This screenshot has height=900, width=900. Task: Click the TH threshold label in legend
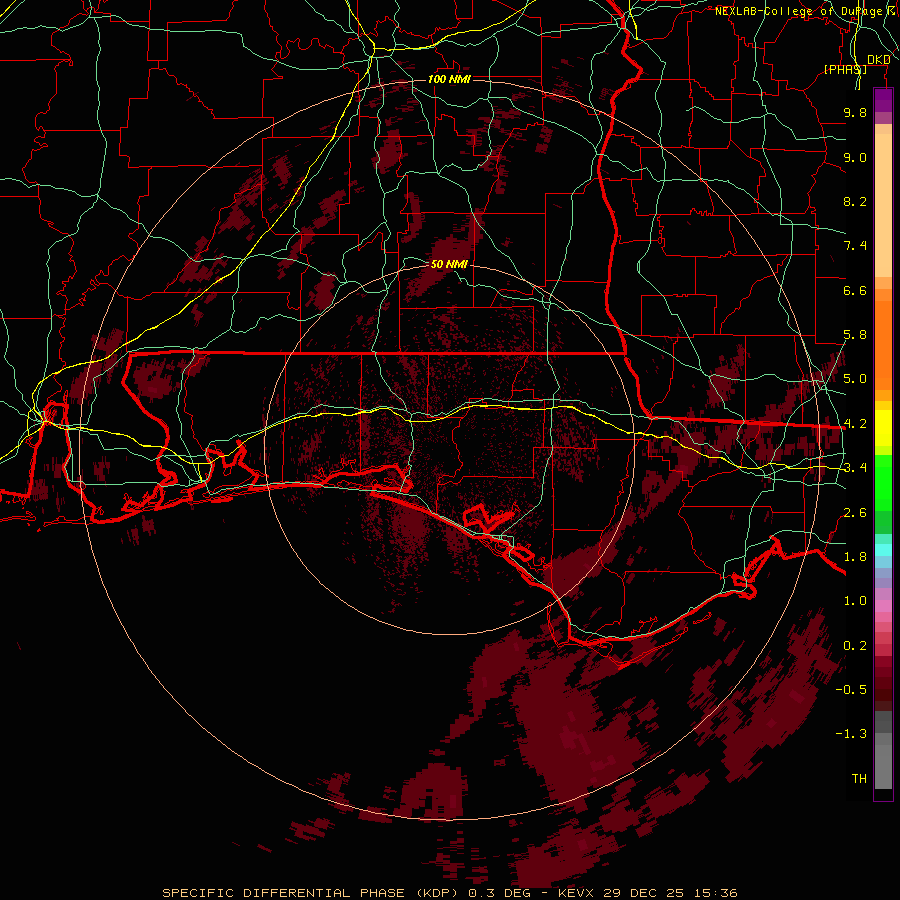click(859, 779)
